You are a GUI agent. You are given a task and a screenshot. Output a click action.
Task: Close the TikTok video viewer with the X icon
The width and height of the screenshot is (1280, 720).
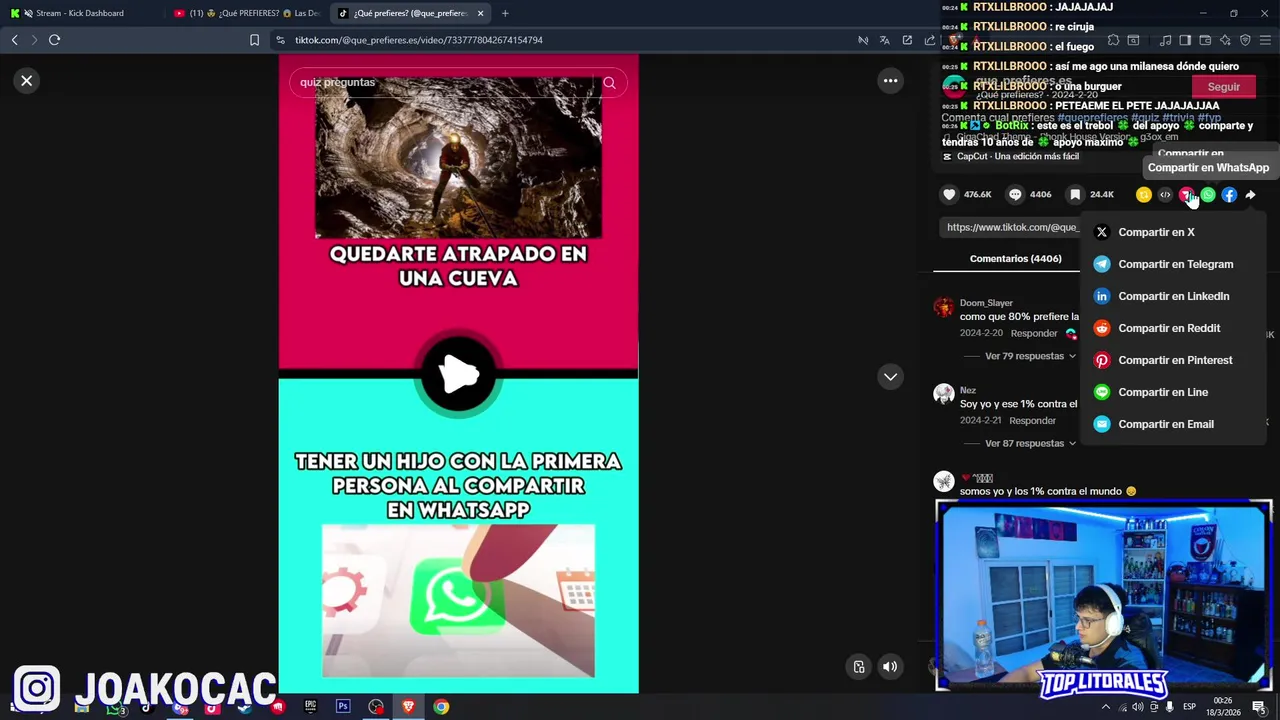[27, 81]
